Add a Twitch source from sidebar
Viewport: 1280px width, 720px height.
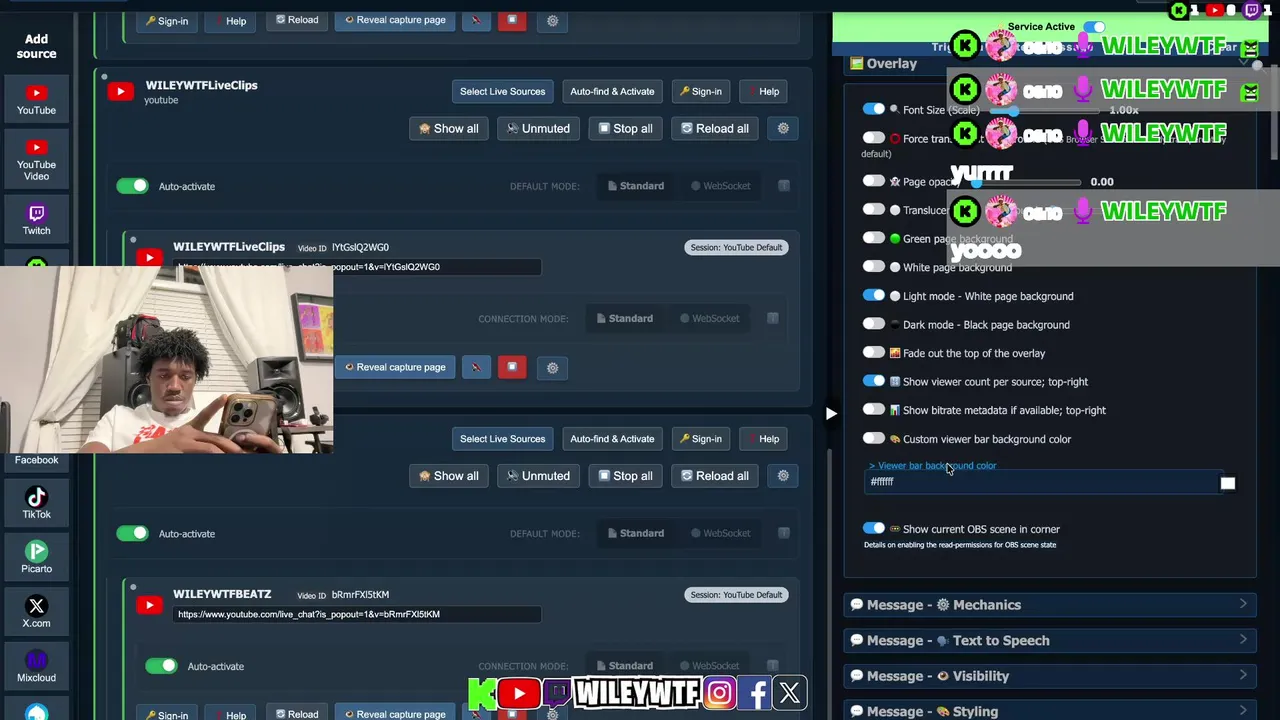pyautogui.click(x=36, y=219)
